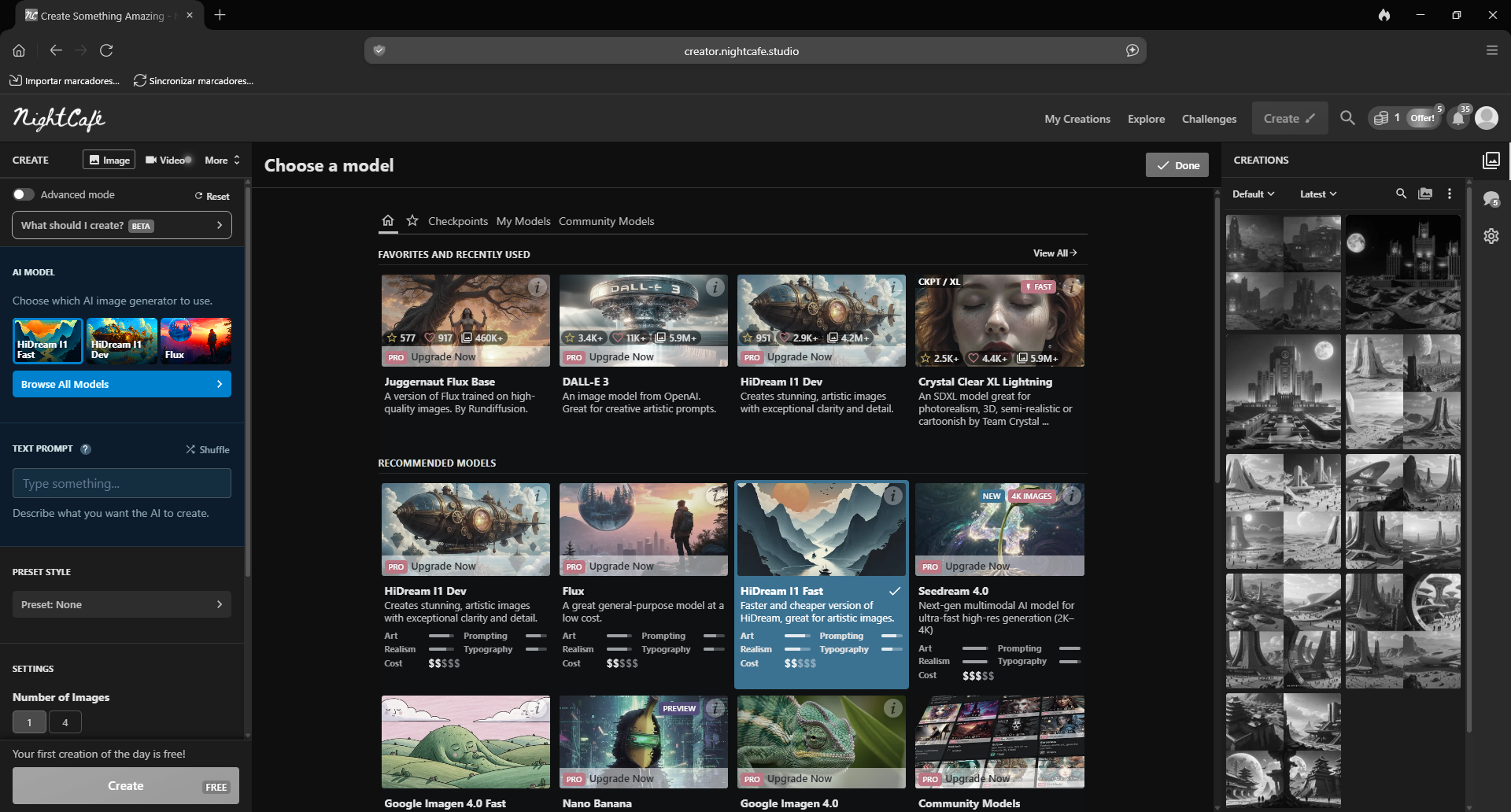Click the Art level slider on Flux card

pyautogui.click(x=619, y=636)
